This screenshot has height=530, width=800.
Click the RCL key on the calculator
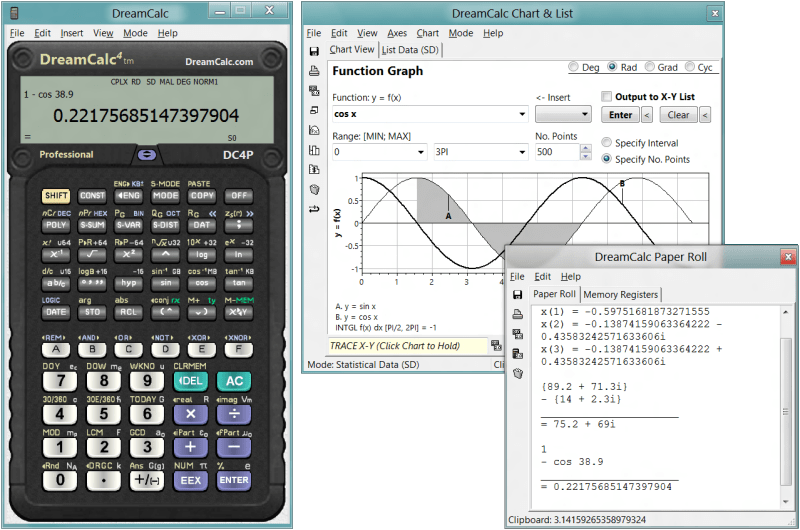(129, 312)
